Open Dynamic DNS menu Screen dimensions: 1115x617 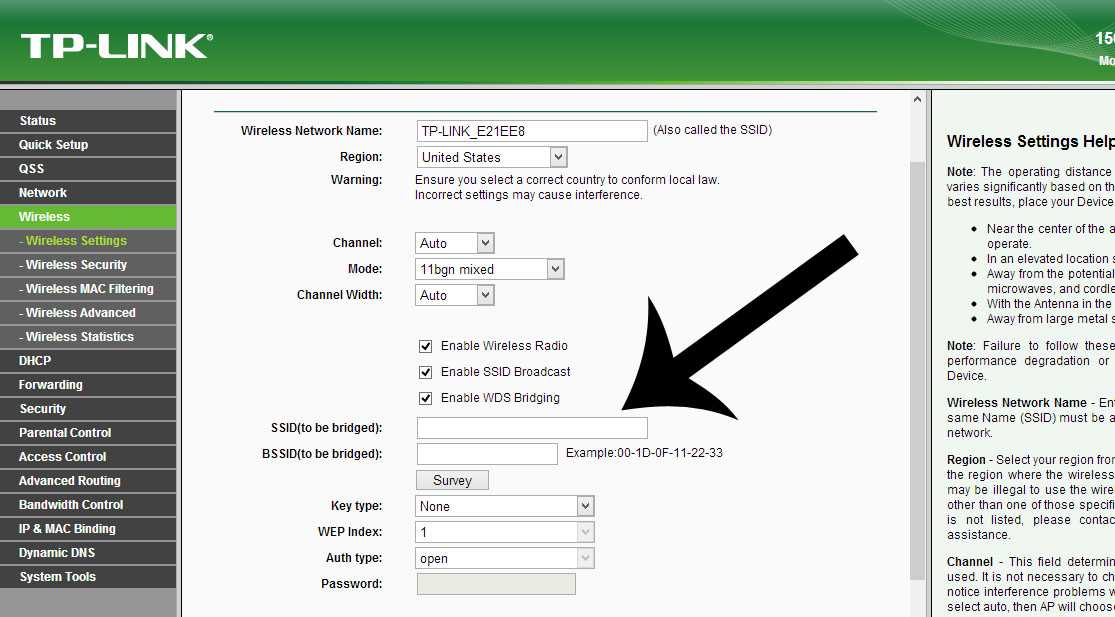[x=87, y=553]
